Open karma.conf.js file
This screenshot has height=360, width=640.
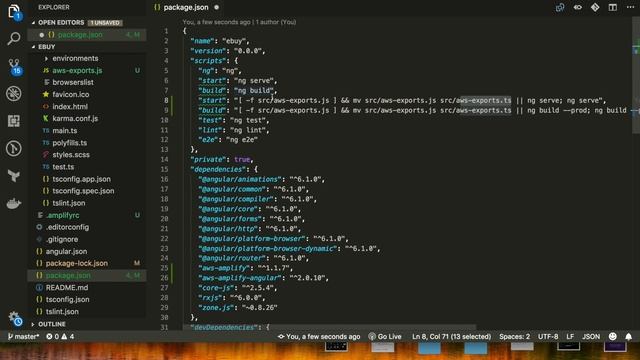tap(75, 119)
